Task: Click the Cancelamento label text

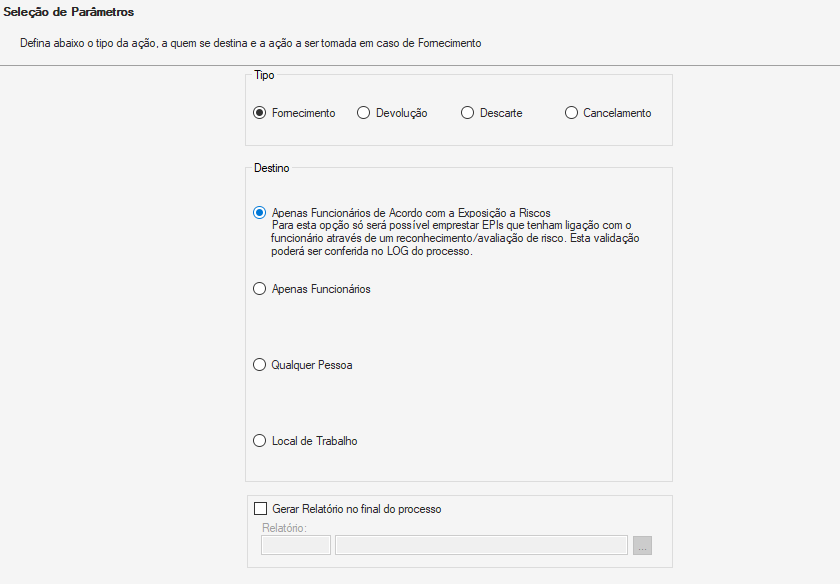Action: coord(617,113)
